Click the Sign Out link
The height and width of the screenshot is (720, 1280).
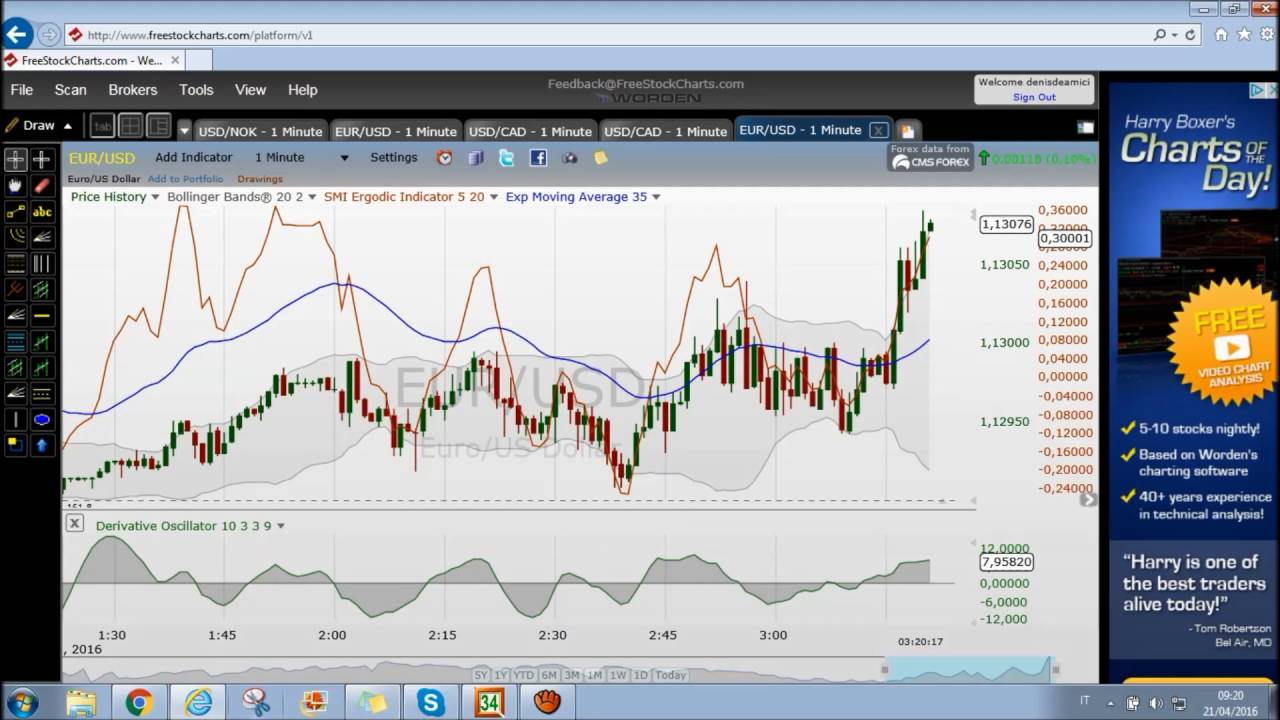pos(1034,97)
